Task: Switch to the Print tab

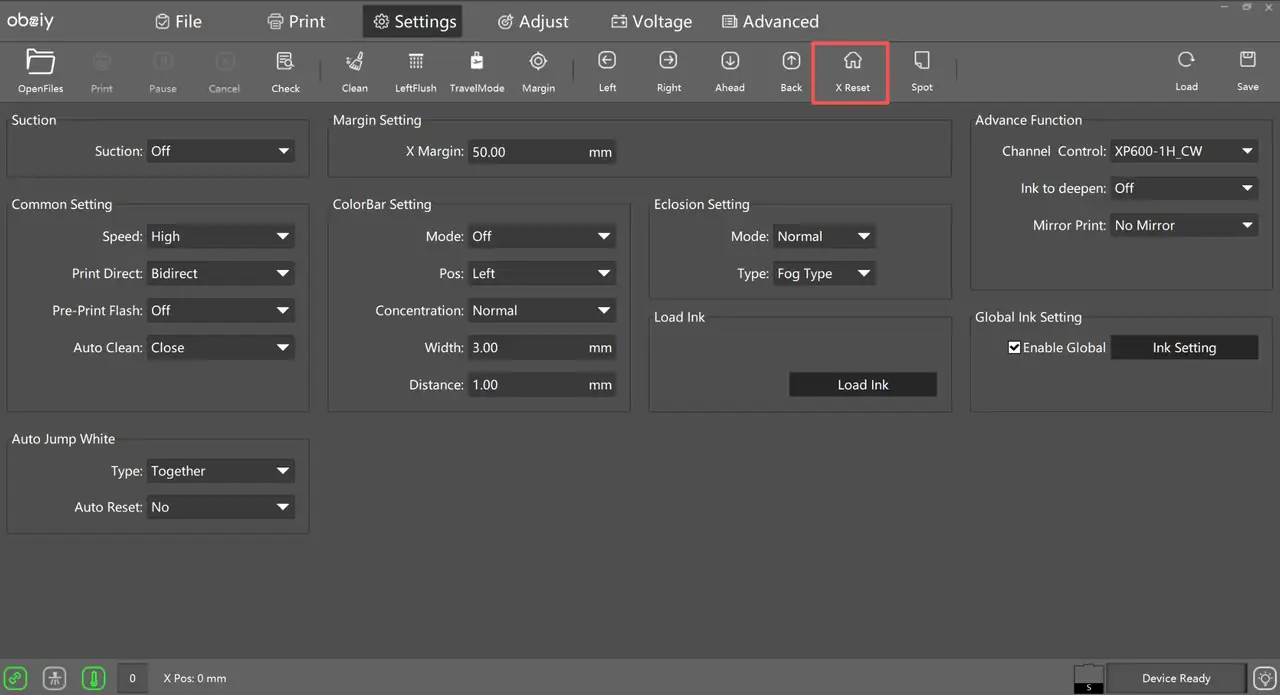Action: click(296, 21)
